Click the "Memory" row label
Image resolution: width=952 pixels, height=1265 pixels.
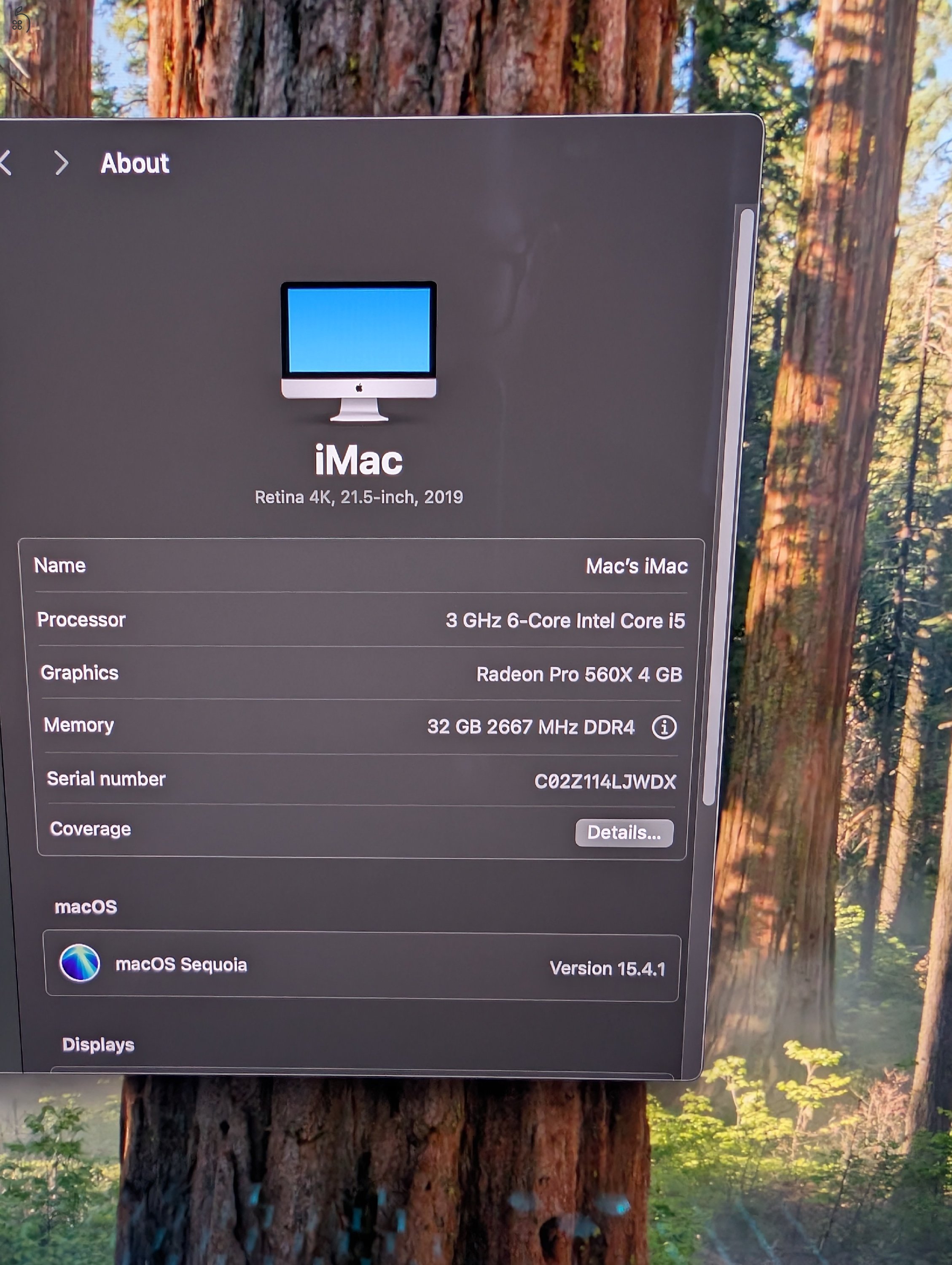click(x=79, y=726)
